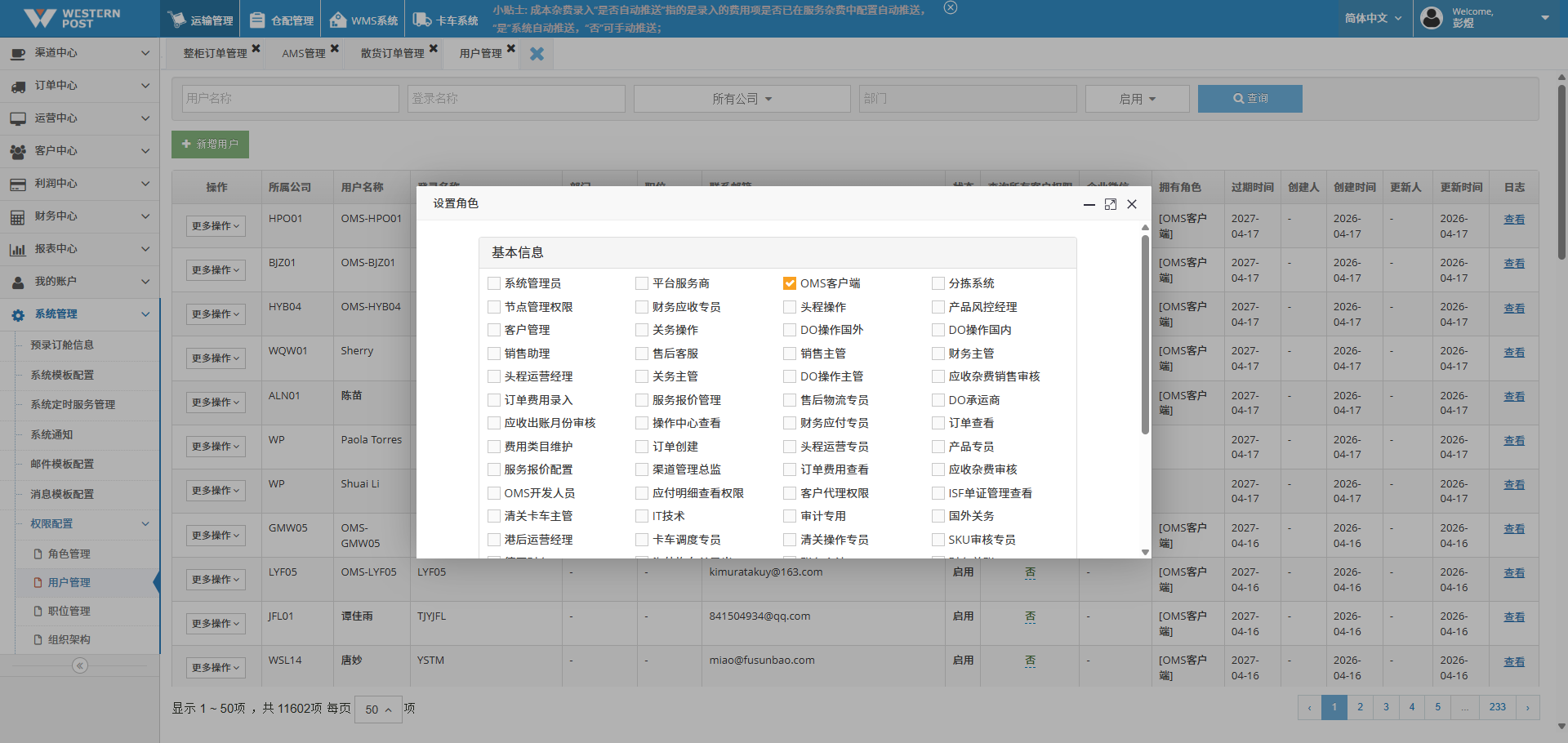
Task: Close the tip banner with circle X icon
Action: click(x=950, y=8)
